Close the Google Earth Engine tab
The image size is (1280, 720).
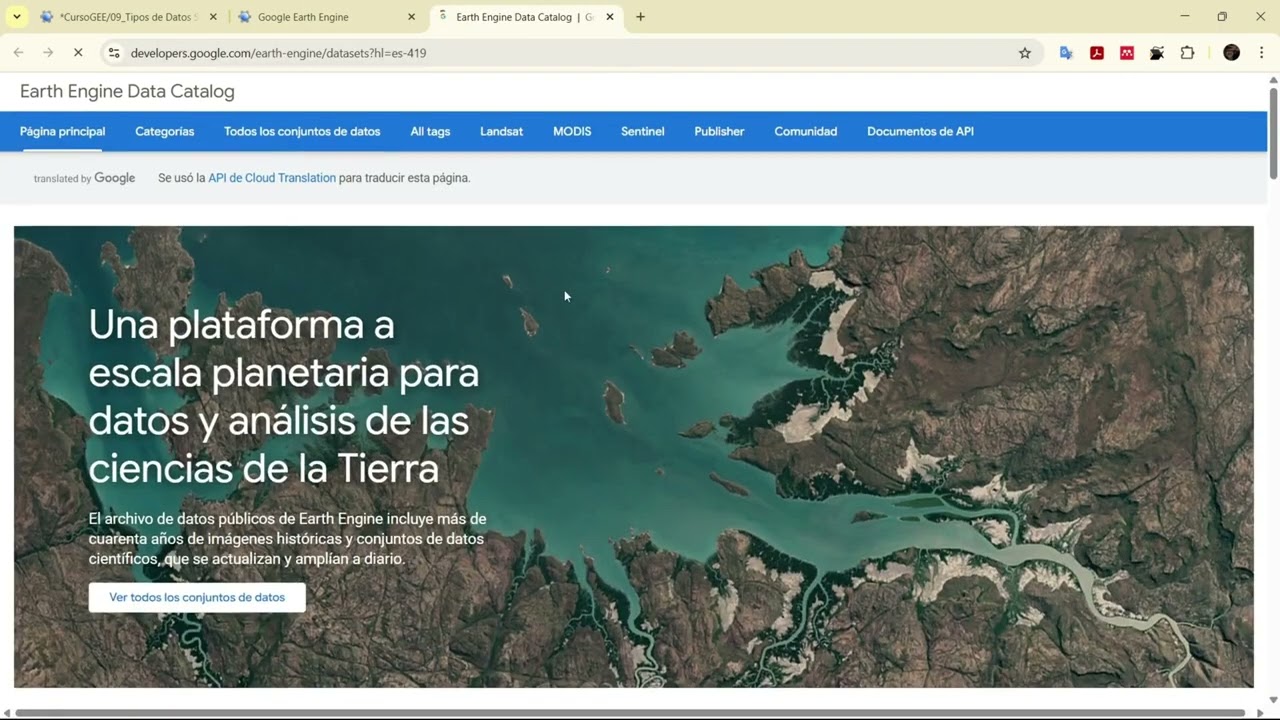pyautogui.click(x=411, y=17)
